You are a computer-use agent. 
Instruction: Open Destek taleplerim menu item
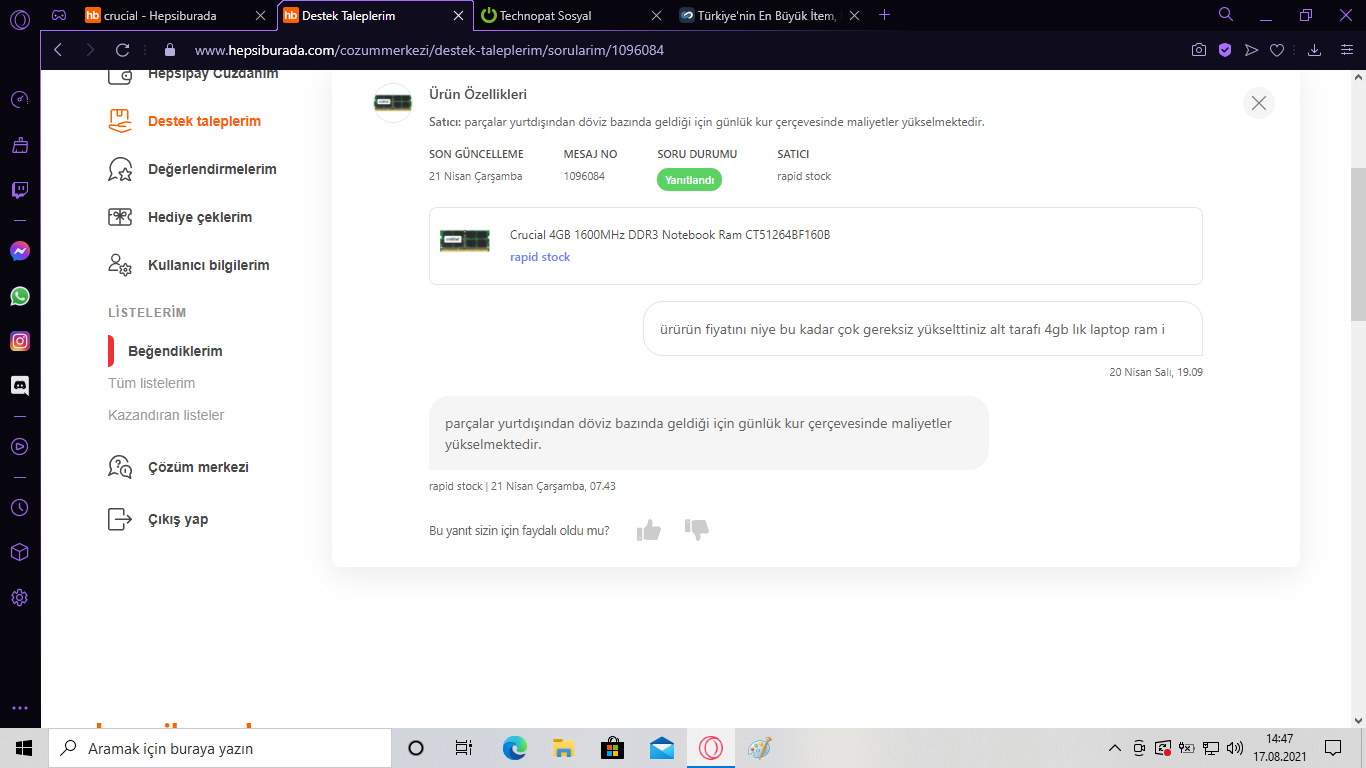point(184,121)
